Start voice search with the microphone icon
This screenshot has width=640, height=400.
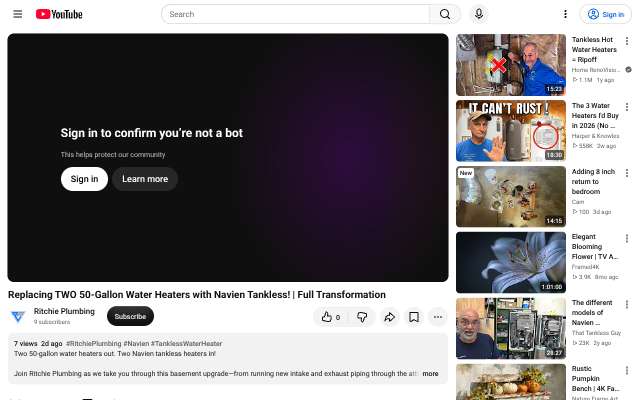click(479, 14)
